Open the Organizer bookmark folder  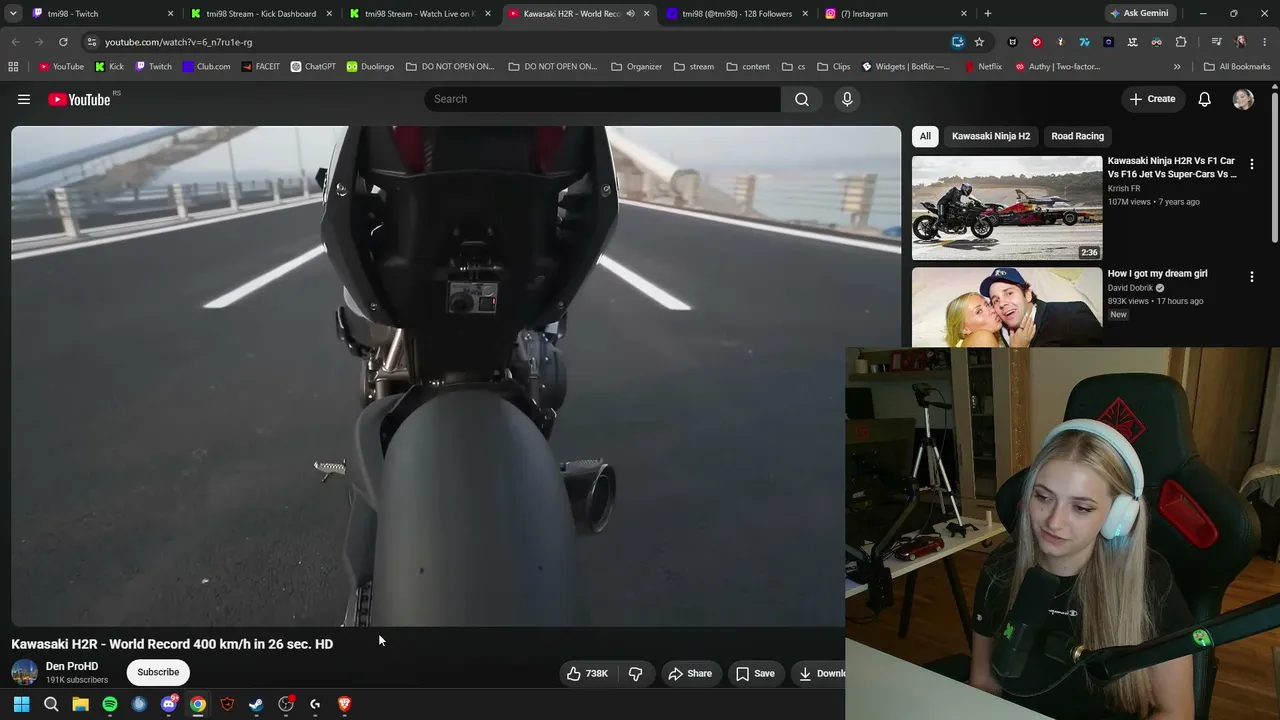(636, 67)
